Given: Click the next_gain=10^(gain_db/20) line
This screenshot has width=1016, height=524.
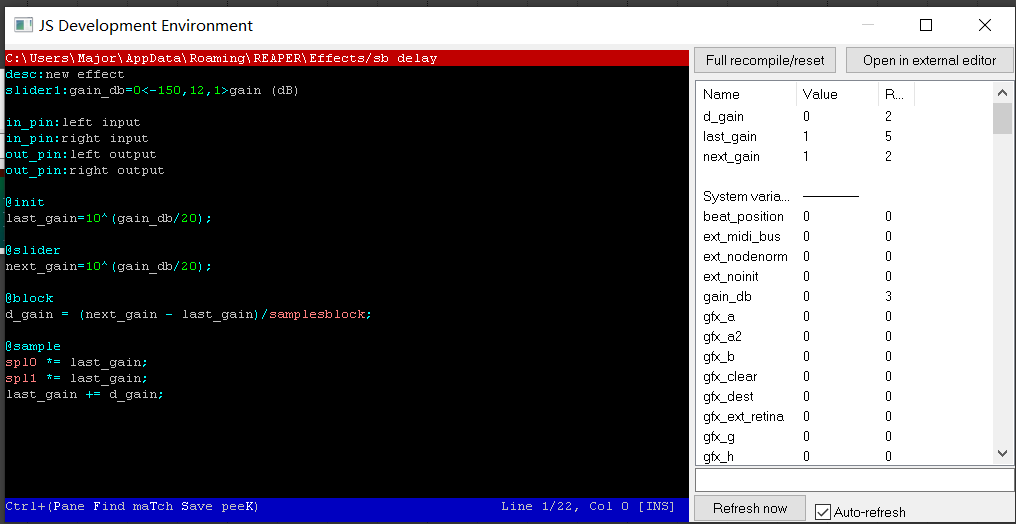Looking at the screenshot, I should tap(109, 267).
